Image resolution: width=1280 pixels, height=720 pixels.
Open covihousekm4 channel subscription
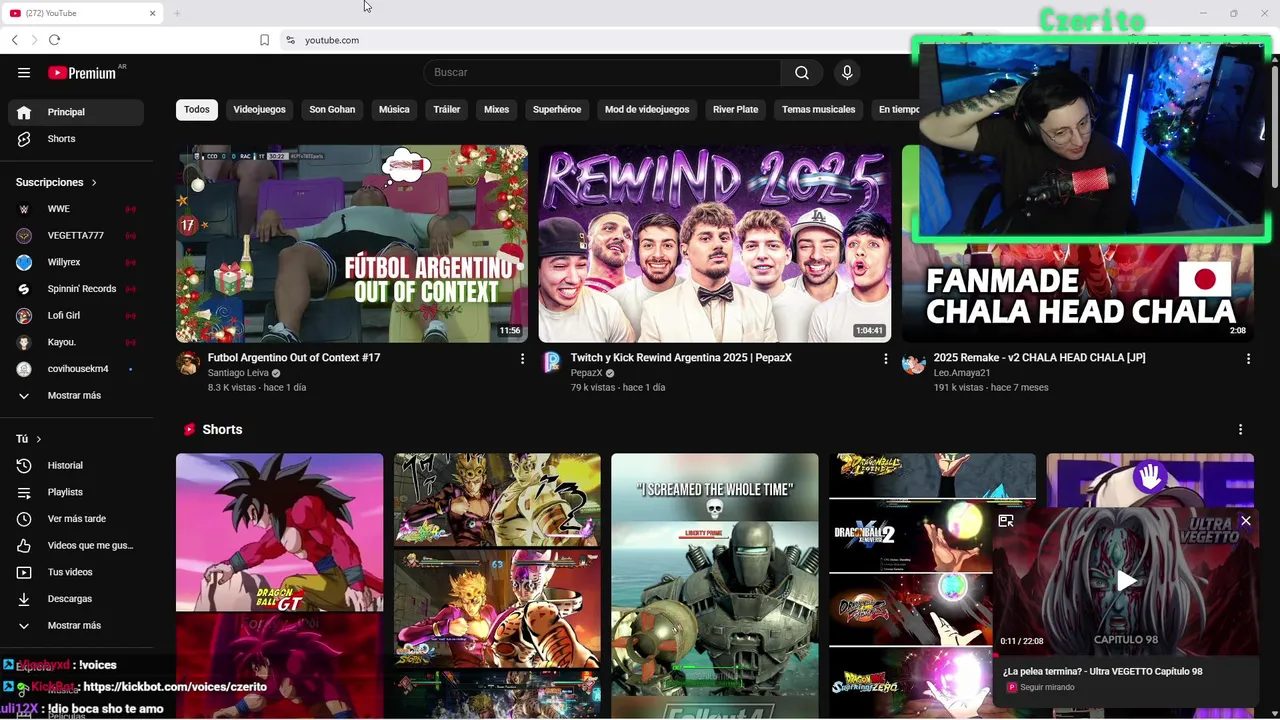pyautogui.click(x=76, y=369)
